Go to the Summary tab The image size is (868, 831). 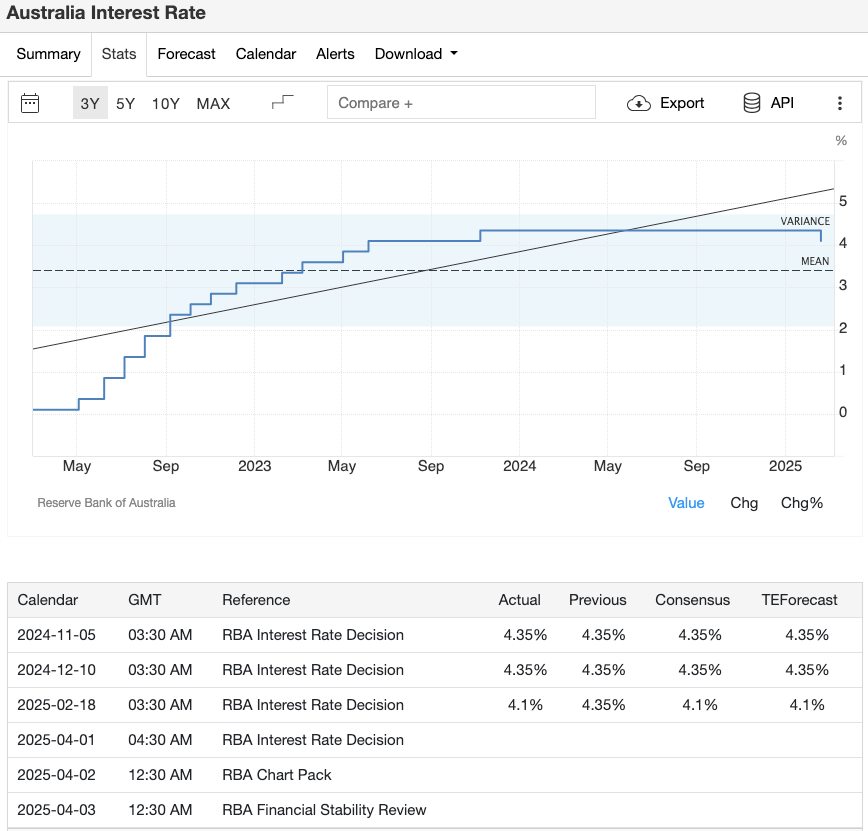pyautogui.click(x=48, y=54)
